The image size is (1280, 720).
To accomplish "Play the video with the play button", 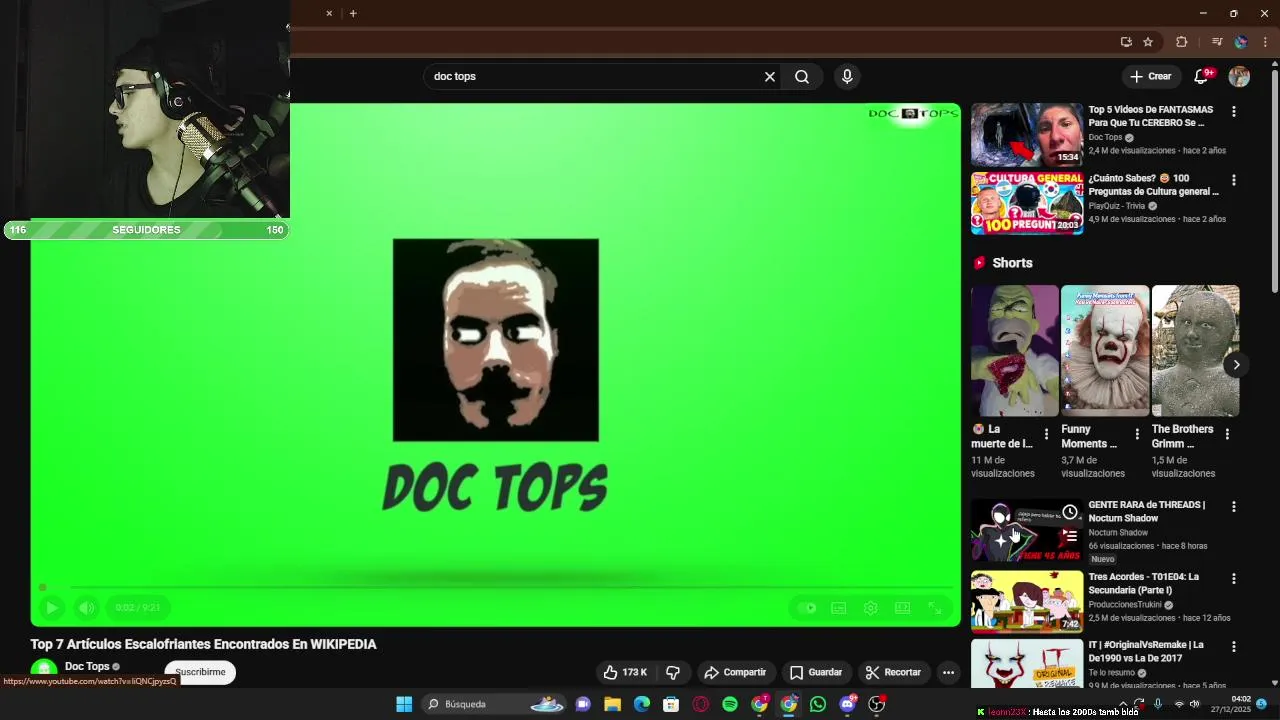I will coord(52,608).
